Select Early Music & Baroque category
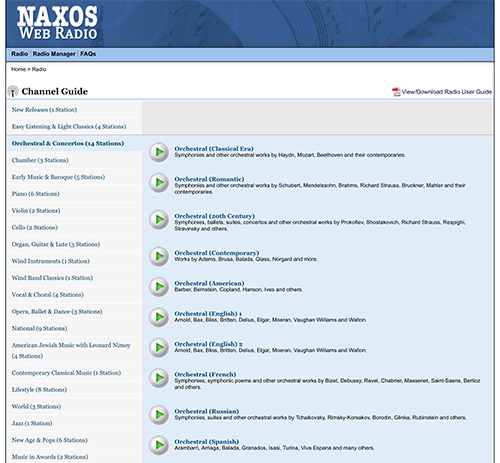 coord(58,177)
